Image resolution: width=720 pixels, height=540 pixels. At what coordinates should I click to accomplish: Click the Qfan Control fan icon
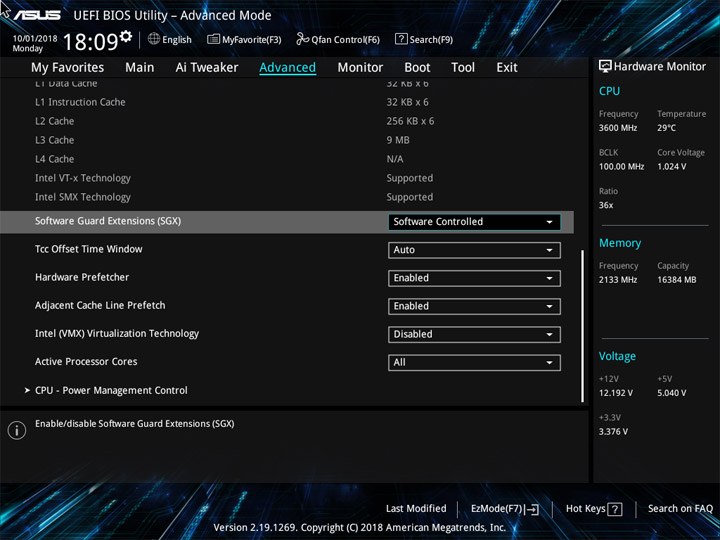(x=302, y=39)
